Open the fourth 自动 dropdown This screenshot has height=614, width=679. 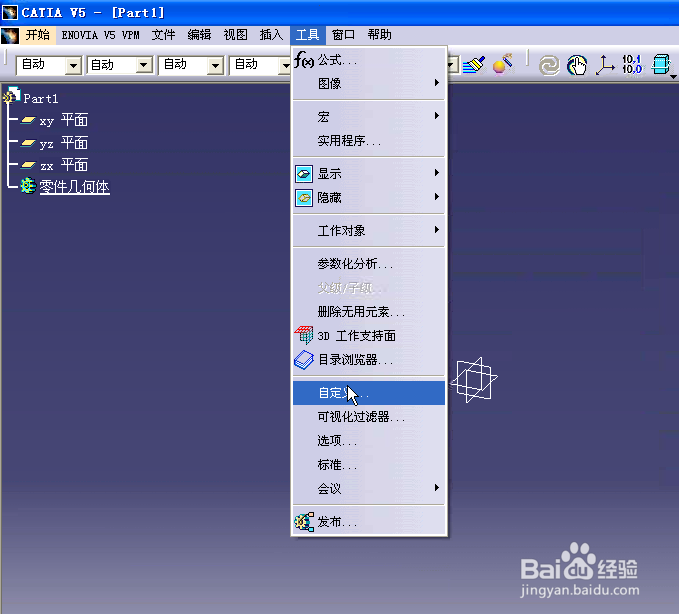click(x=285, y=66)
